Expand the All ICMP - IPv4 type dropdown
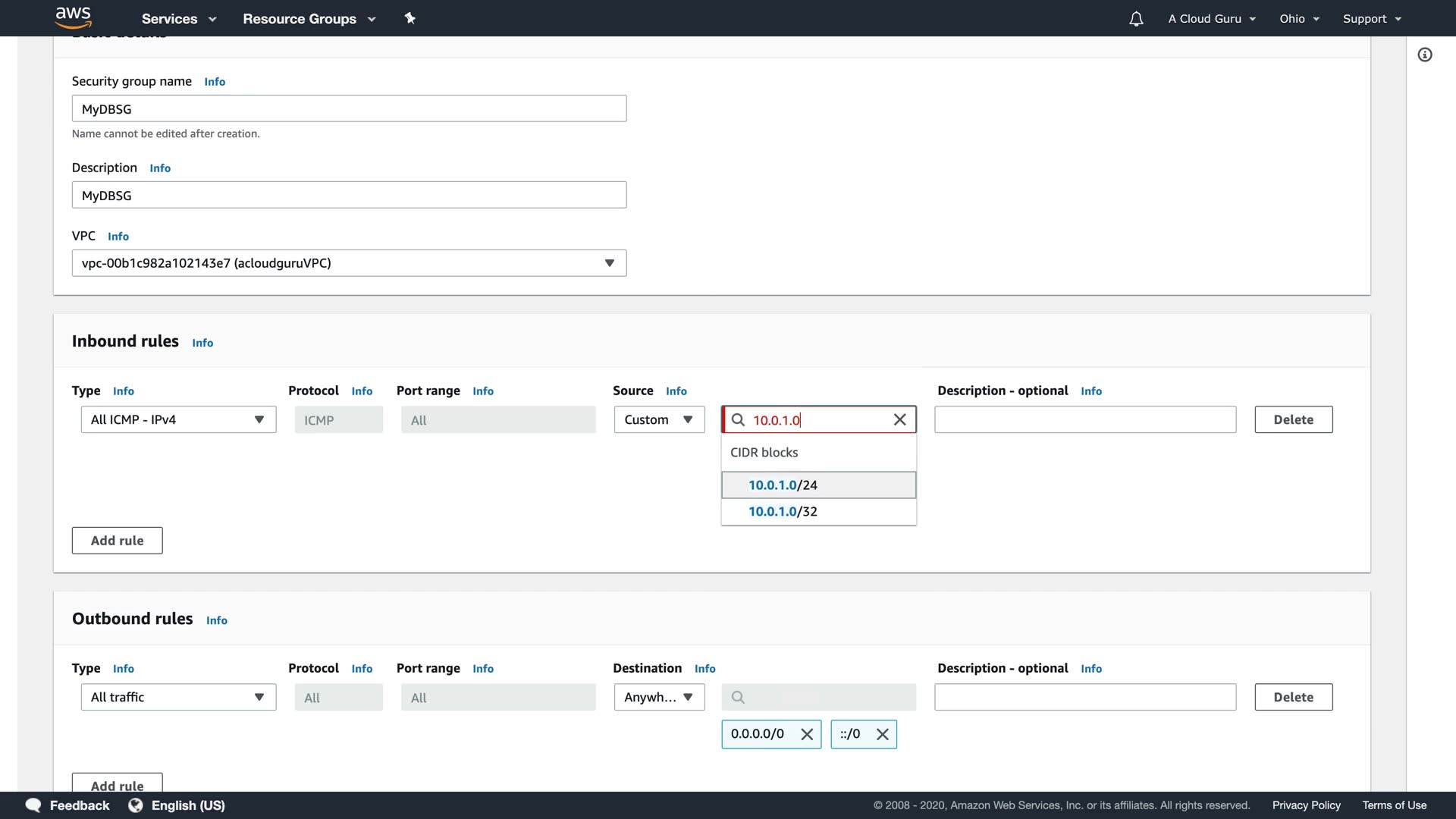 coord(178,420)
